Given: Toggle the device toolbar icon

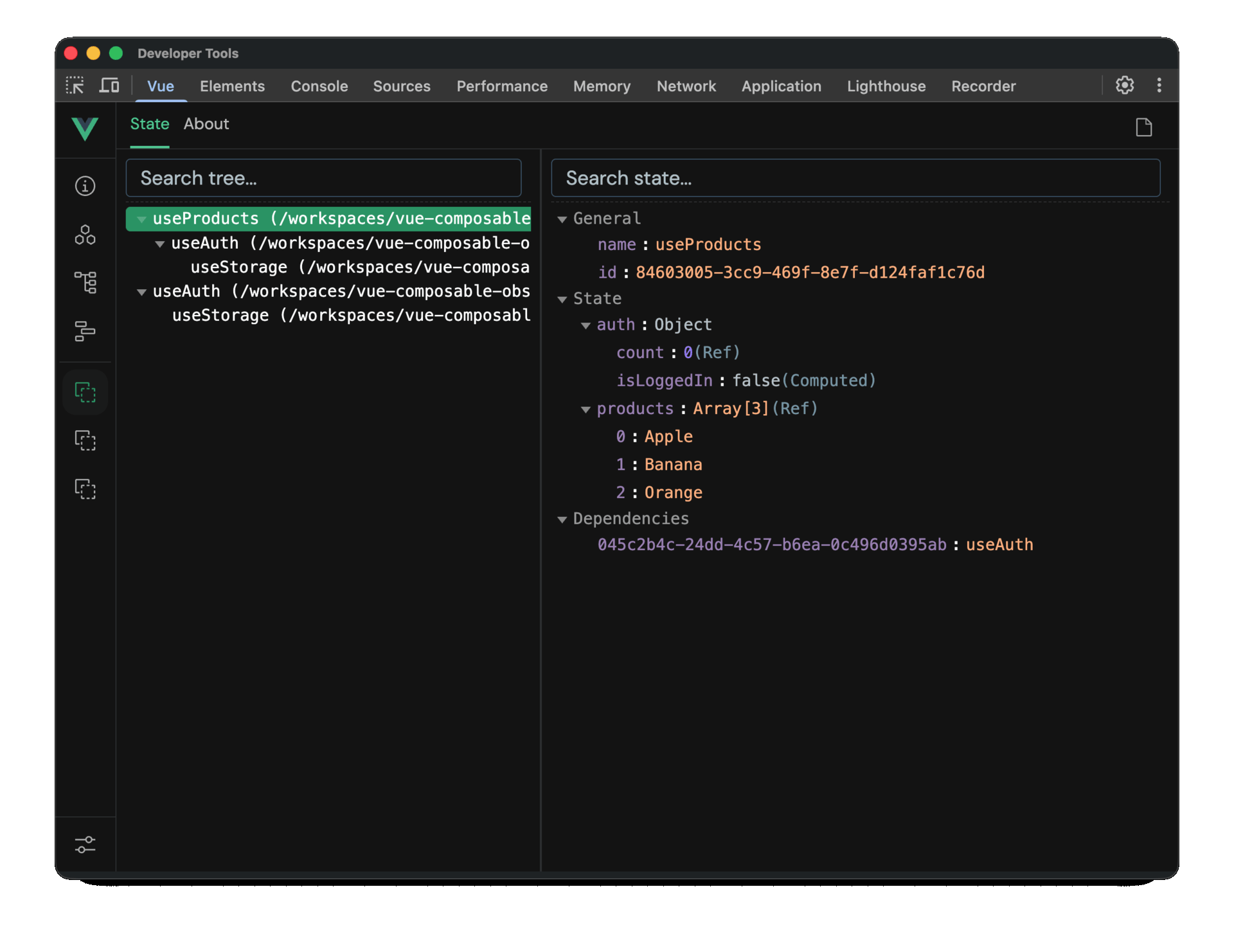Looking at the screenshot, I should click(x=109, y=85).
